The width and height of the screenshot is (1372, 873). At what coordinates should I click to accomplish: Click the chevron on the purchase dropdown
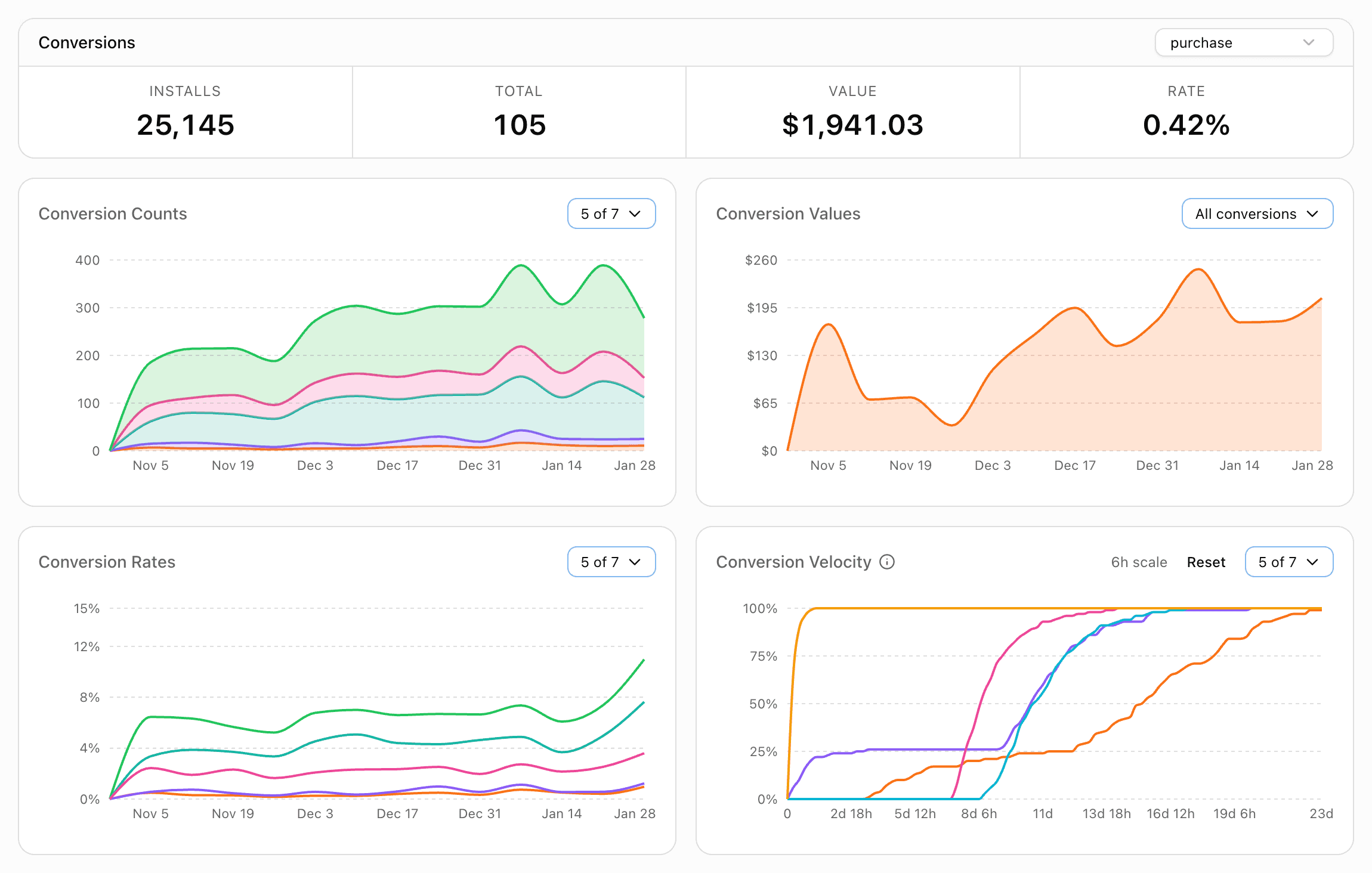click(x=1310, y=42)
